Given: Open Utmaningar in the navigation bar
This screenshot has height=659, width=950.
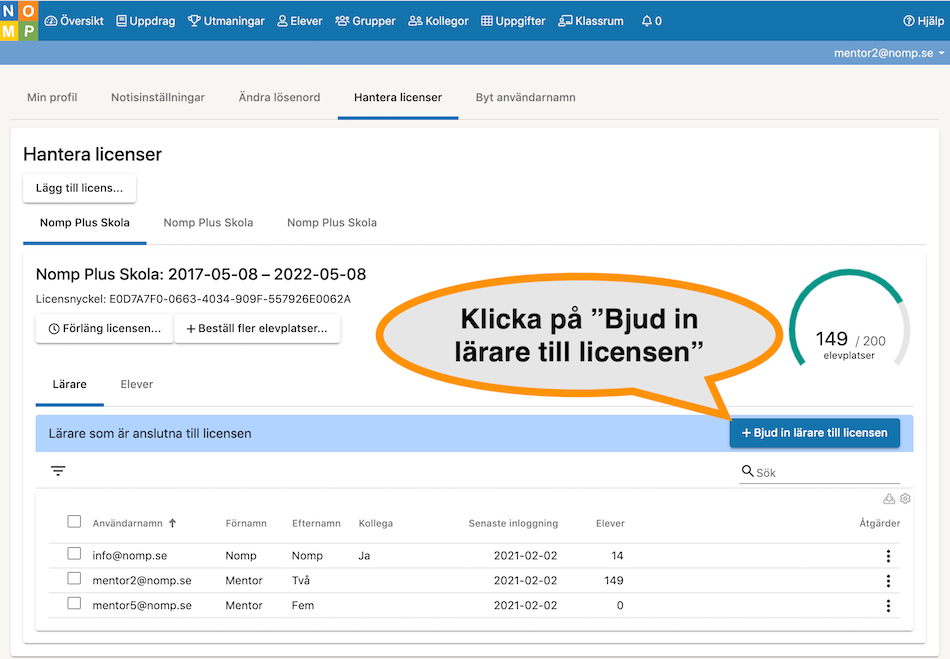Looking at the screenshot, I should 226,21.
